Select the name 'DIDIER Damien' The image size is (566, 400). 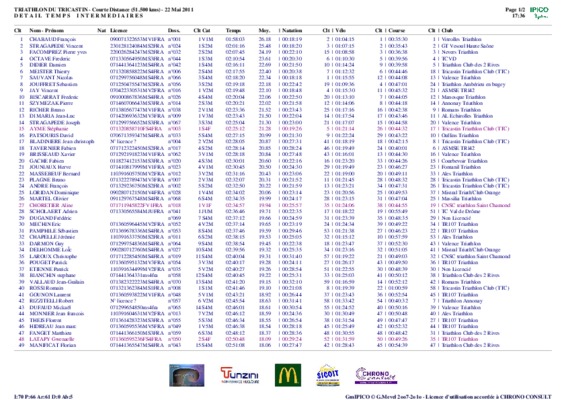[x=48, y=65]
